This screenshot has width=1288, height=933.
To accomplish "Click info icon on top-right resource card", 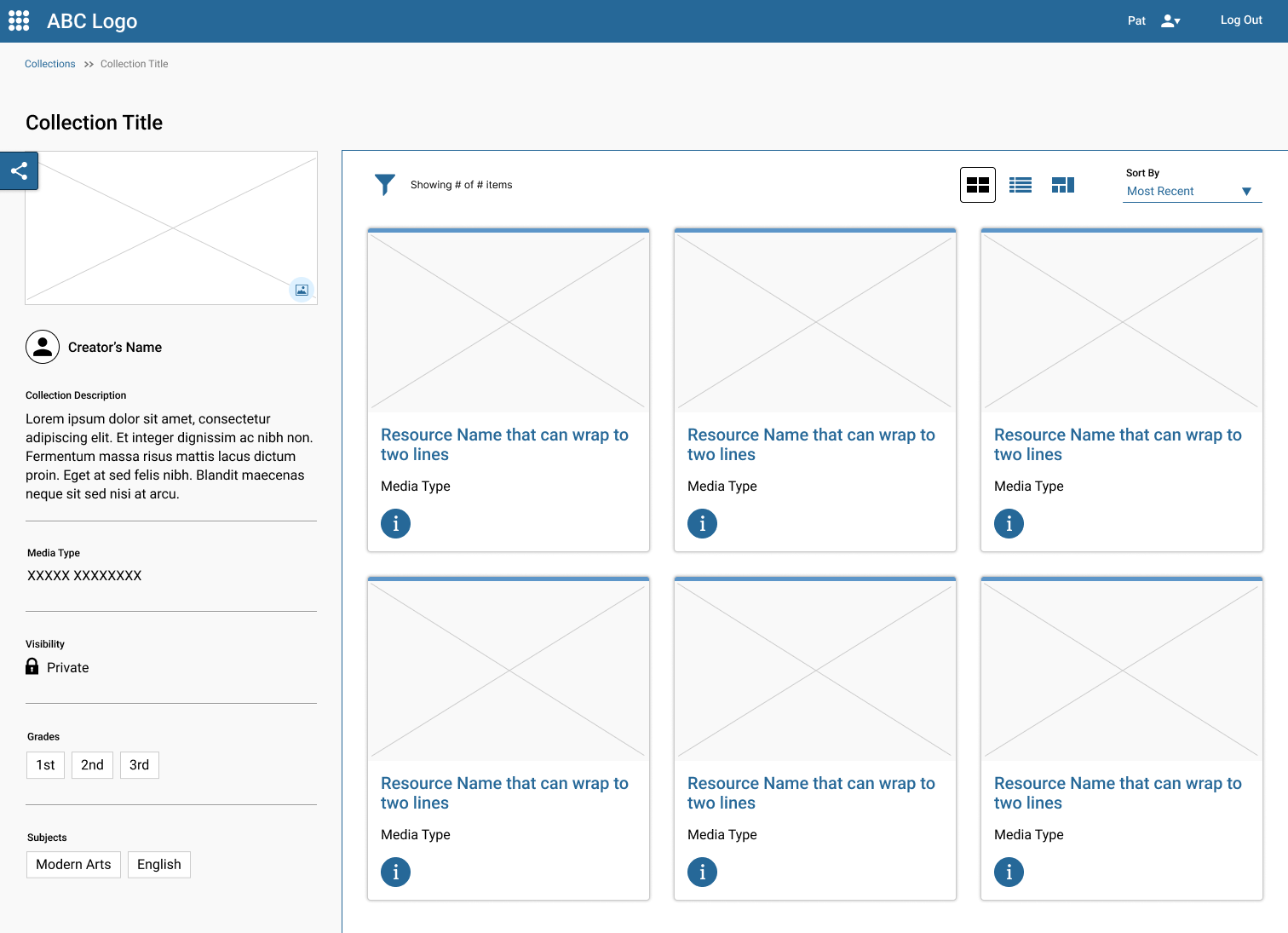I will pos(1009,523).
